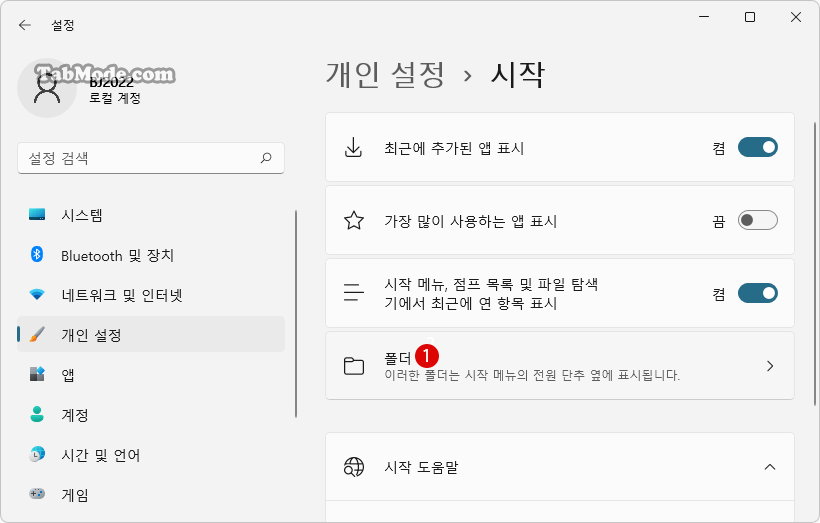Turn off 최근에 추가된 앱 표시 toggle
The image size is (820, 523).
click(758, 147)
